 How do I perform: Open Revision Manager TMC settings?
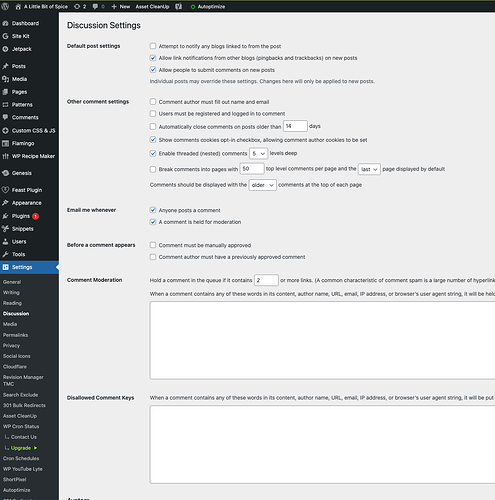[23, 380]
